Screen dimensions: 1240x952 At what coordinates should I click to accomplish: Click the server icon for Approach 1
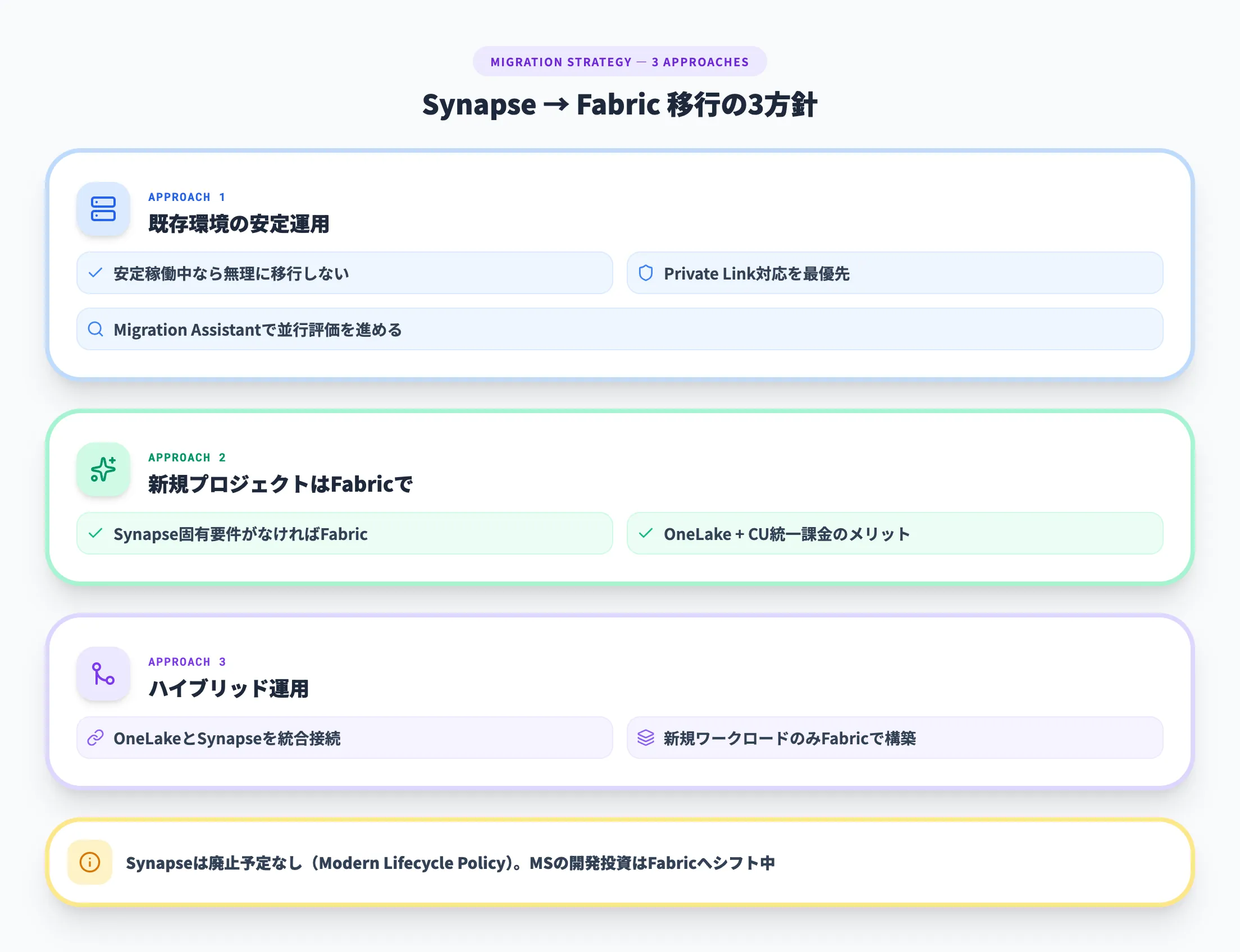click(x=103, y=209)
